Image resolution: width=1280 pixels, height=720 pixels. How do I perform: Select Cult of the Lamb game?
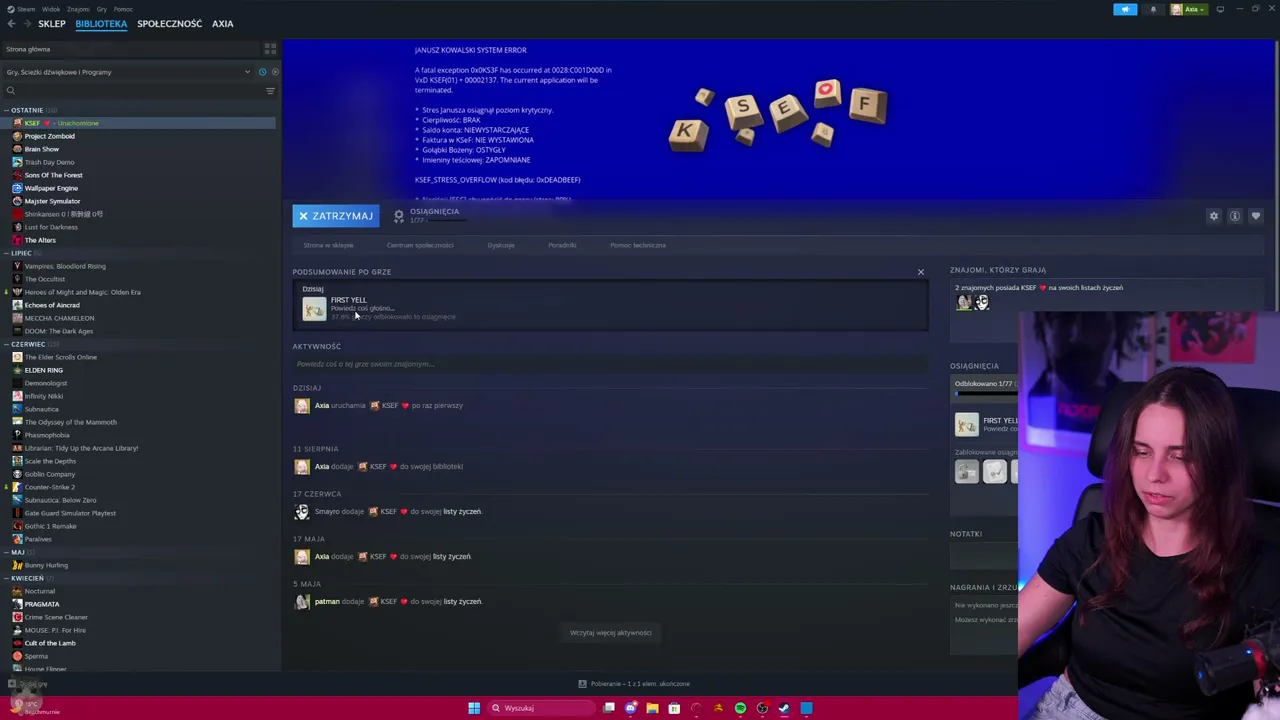click(49, 643)
